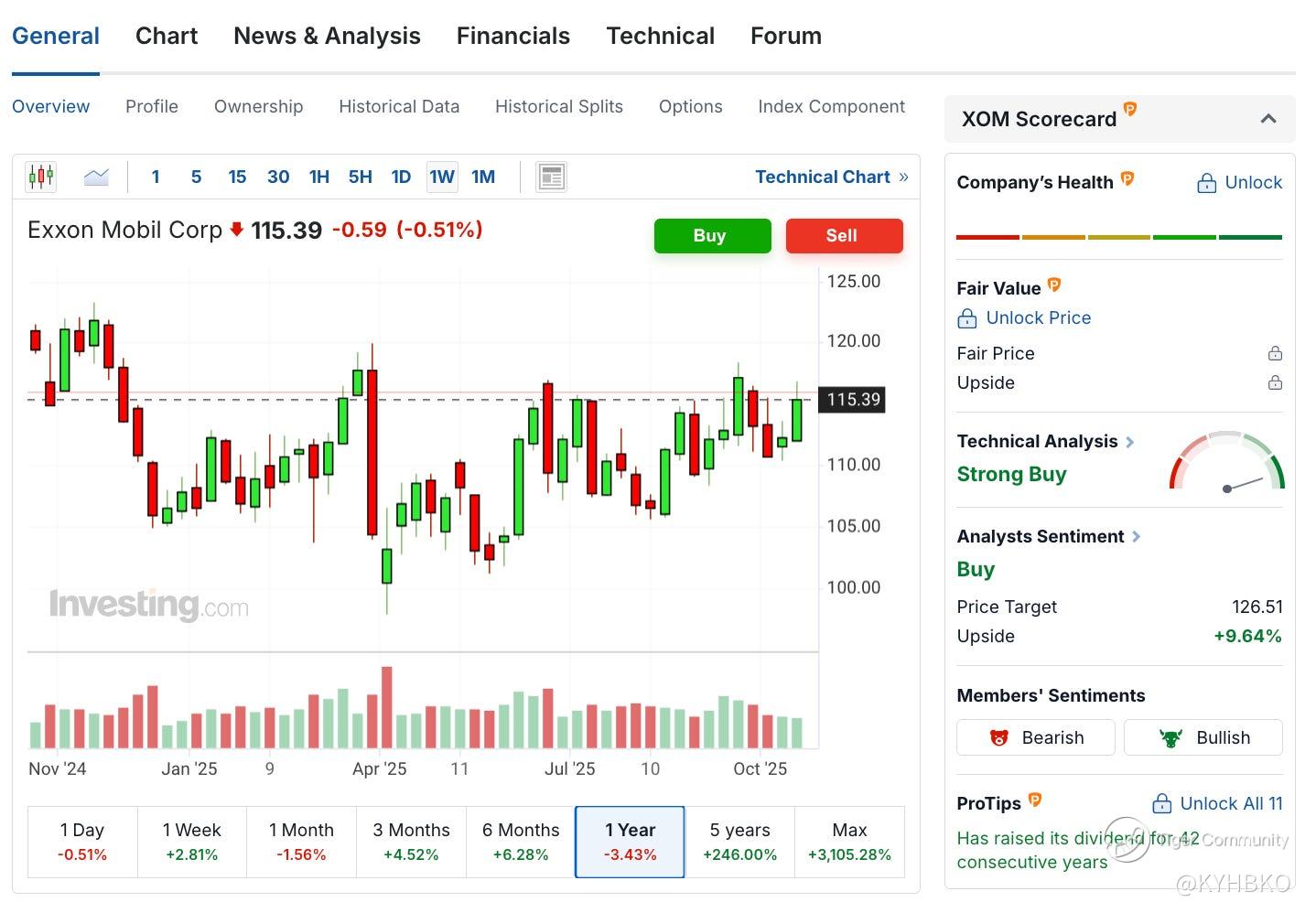Select the 1 Day performance range
The height and width of the screenshot is (913, 1316).
coord(82,842)
